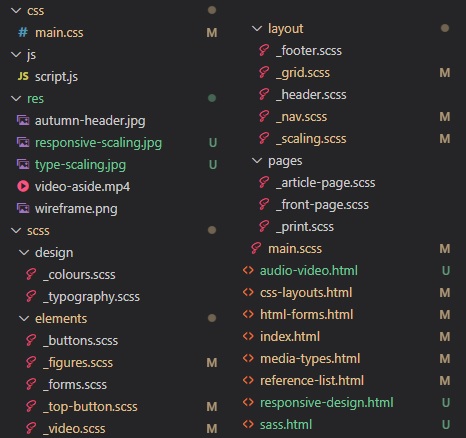Click the Sass icon beside _nav.scss
The height and width of the screenshot is (438, 466).
point(264,117)
